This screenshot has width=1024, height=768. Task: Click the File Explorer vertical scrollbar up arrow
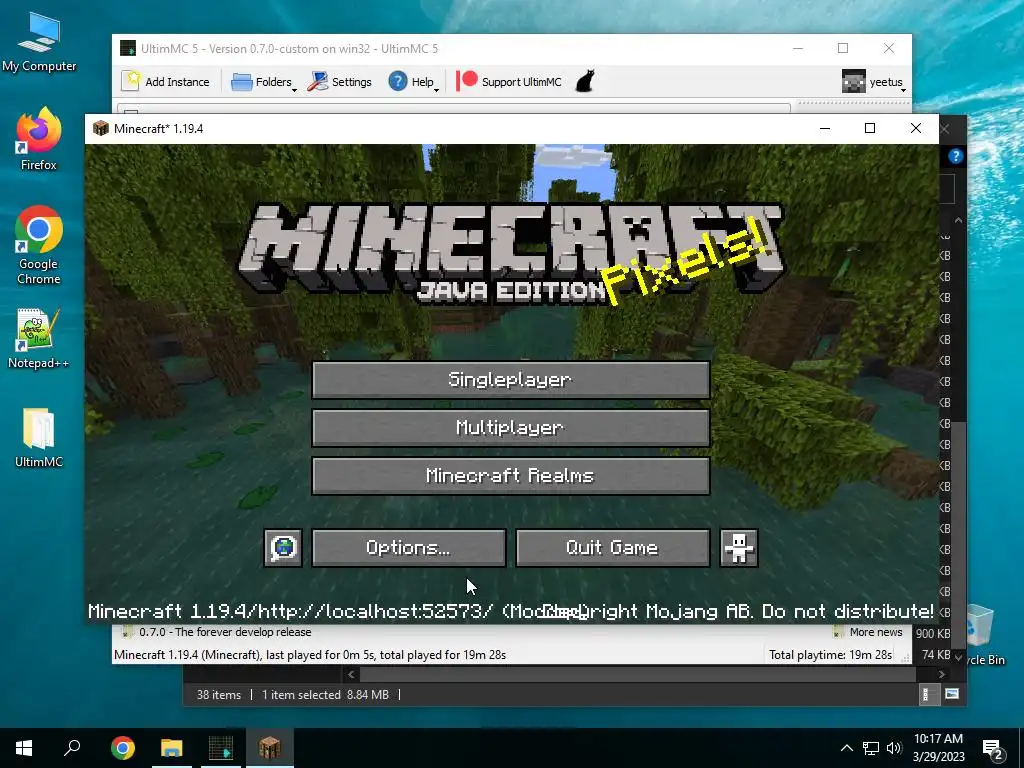click(958, 220)
